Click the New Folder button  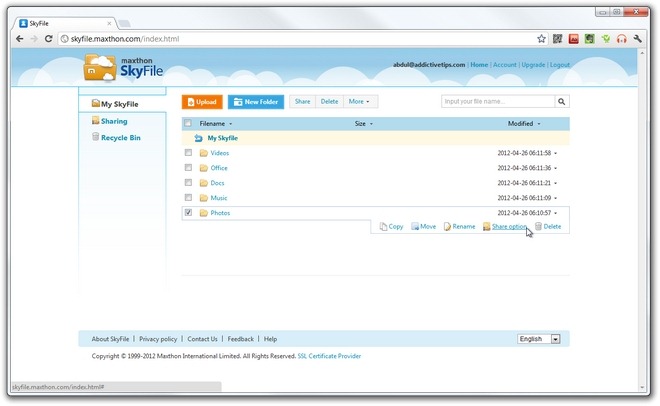(256, 102)
